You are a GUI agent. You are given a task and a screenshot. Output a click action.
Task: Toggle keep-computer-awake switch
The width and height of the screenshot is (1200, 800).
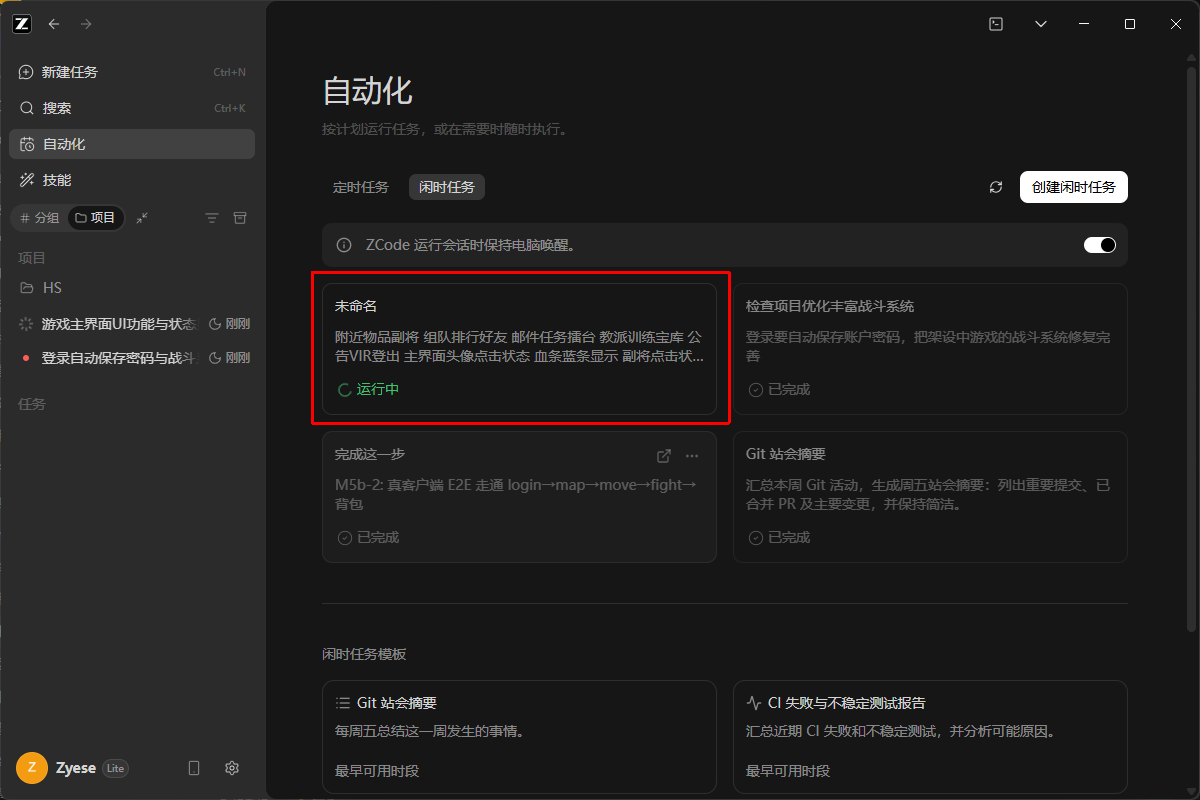pos(1100,245)
